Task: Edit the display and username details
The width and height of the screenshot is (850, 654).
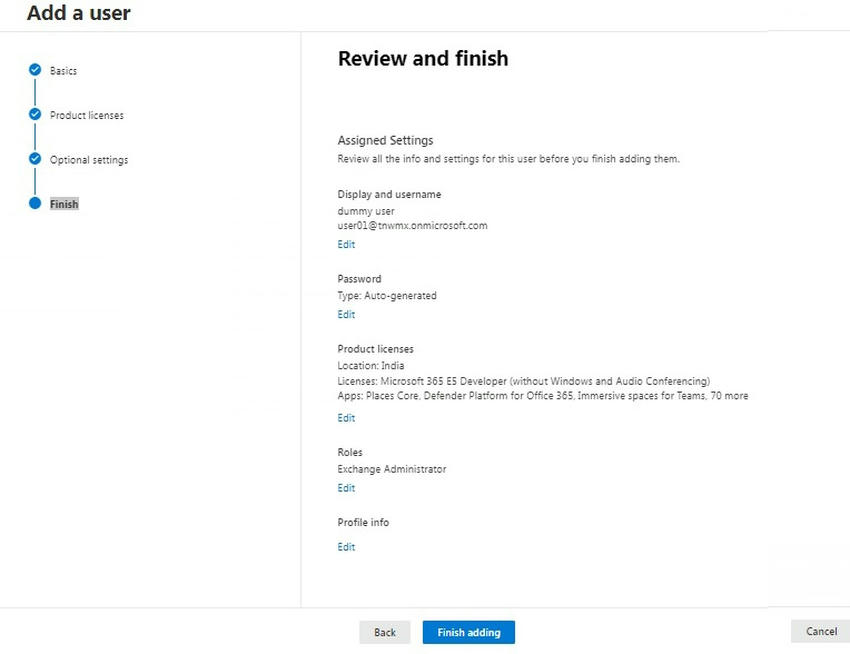Action: pos(346,244)
